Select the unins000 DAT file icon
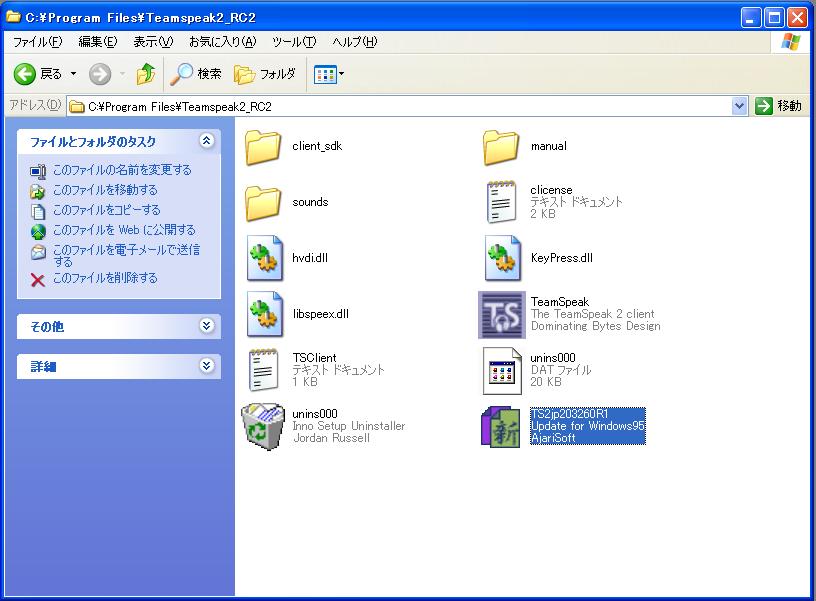Viewport: 816px width, 601px height. pyautogui.click(x=502, y=371)
